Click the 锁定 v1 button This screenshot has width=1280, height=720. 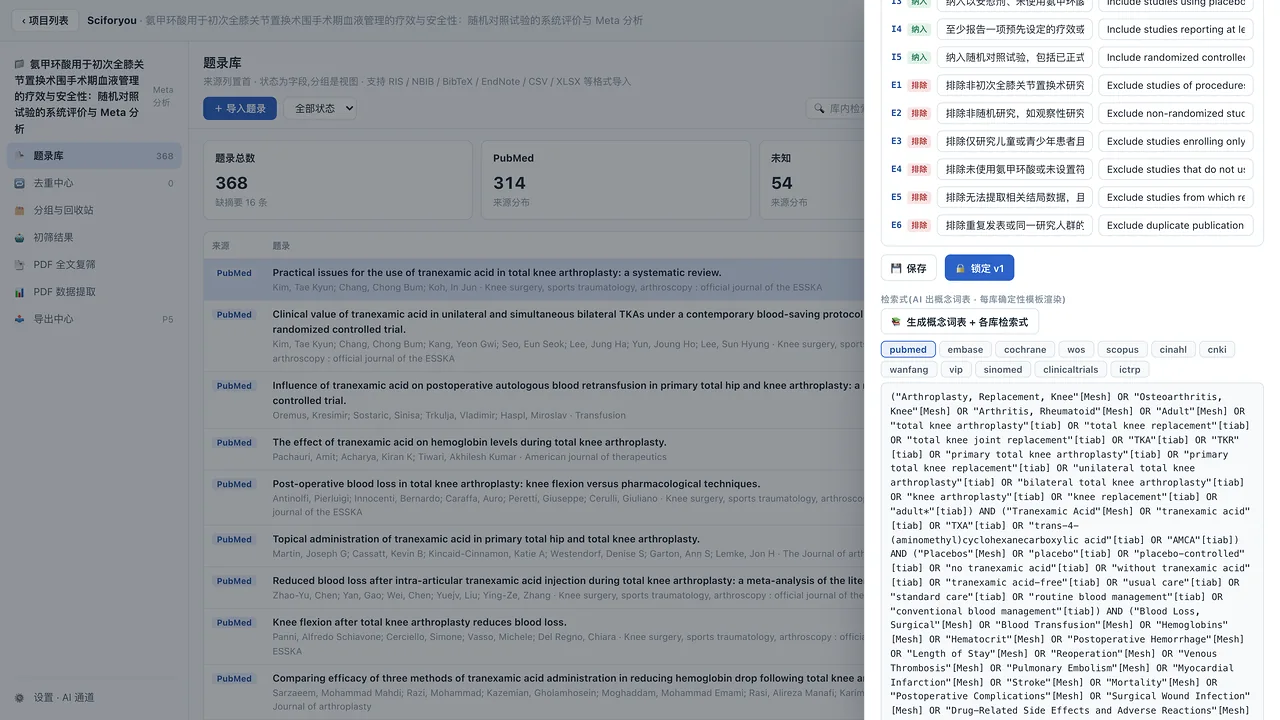pyautogui.click(x=979, y=268)
